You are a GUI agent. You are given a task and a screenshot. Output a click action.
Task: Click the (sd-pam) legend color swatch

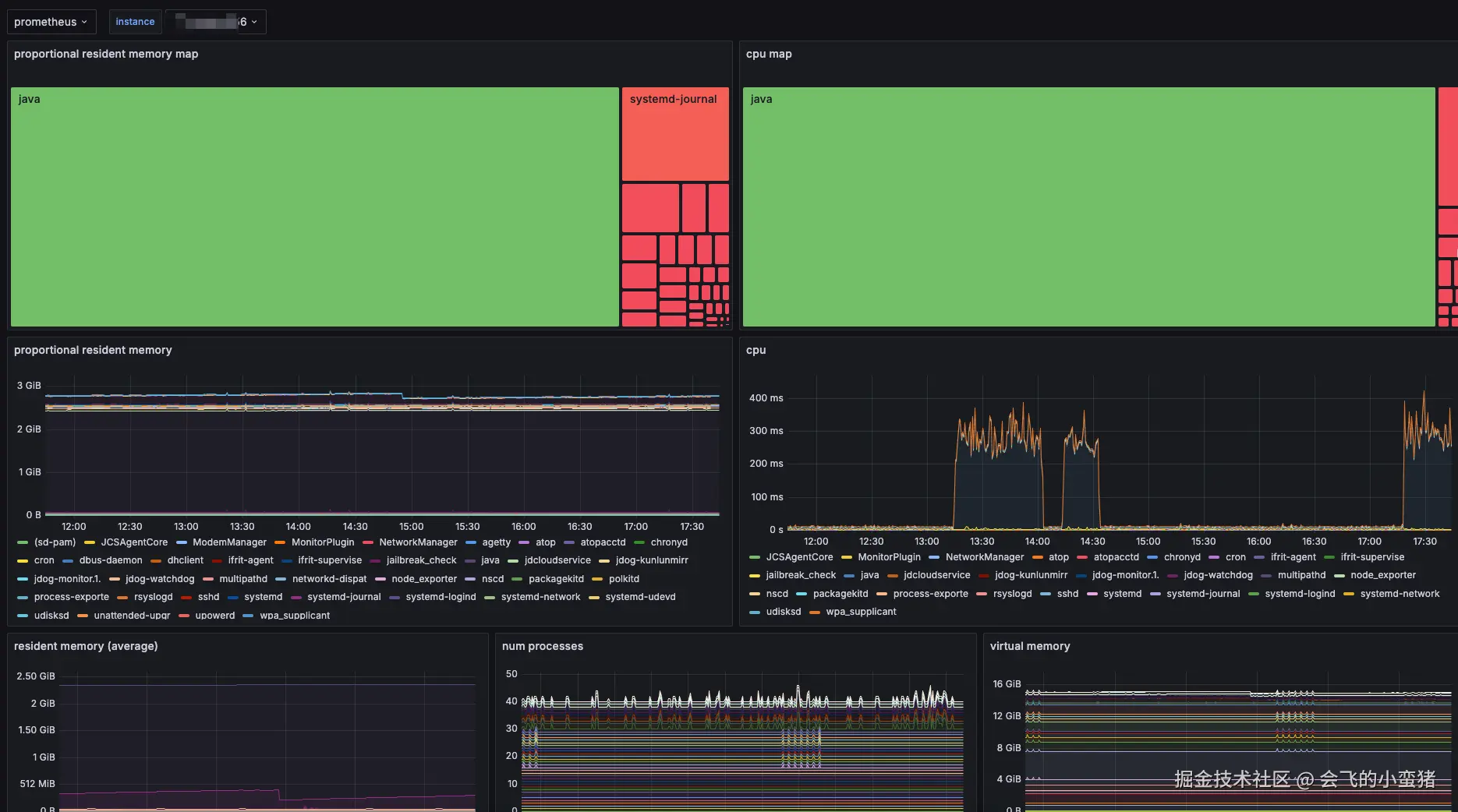(23, 542)
